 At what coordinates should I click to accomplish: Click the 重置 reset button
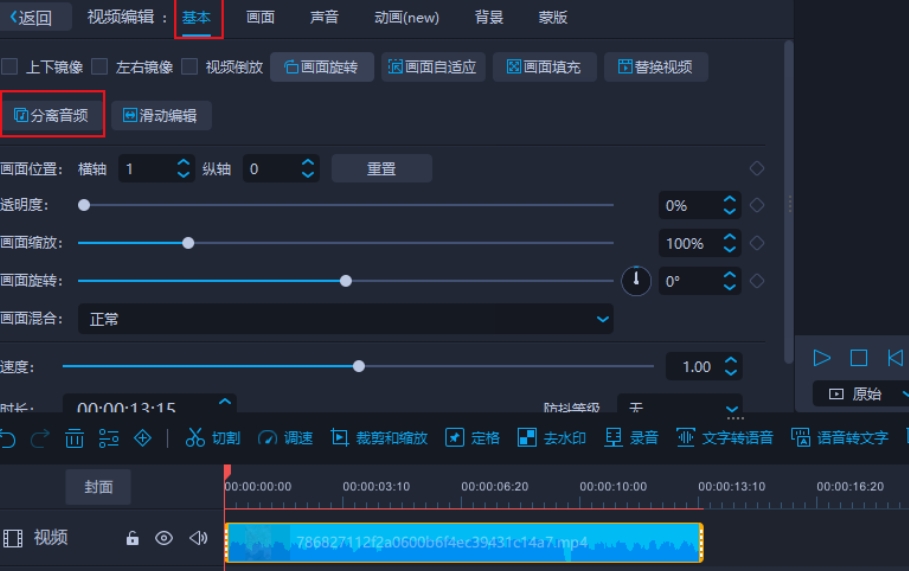(381, 169)
